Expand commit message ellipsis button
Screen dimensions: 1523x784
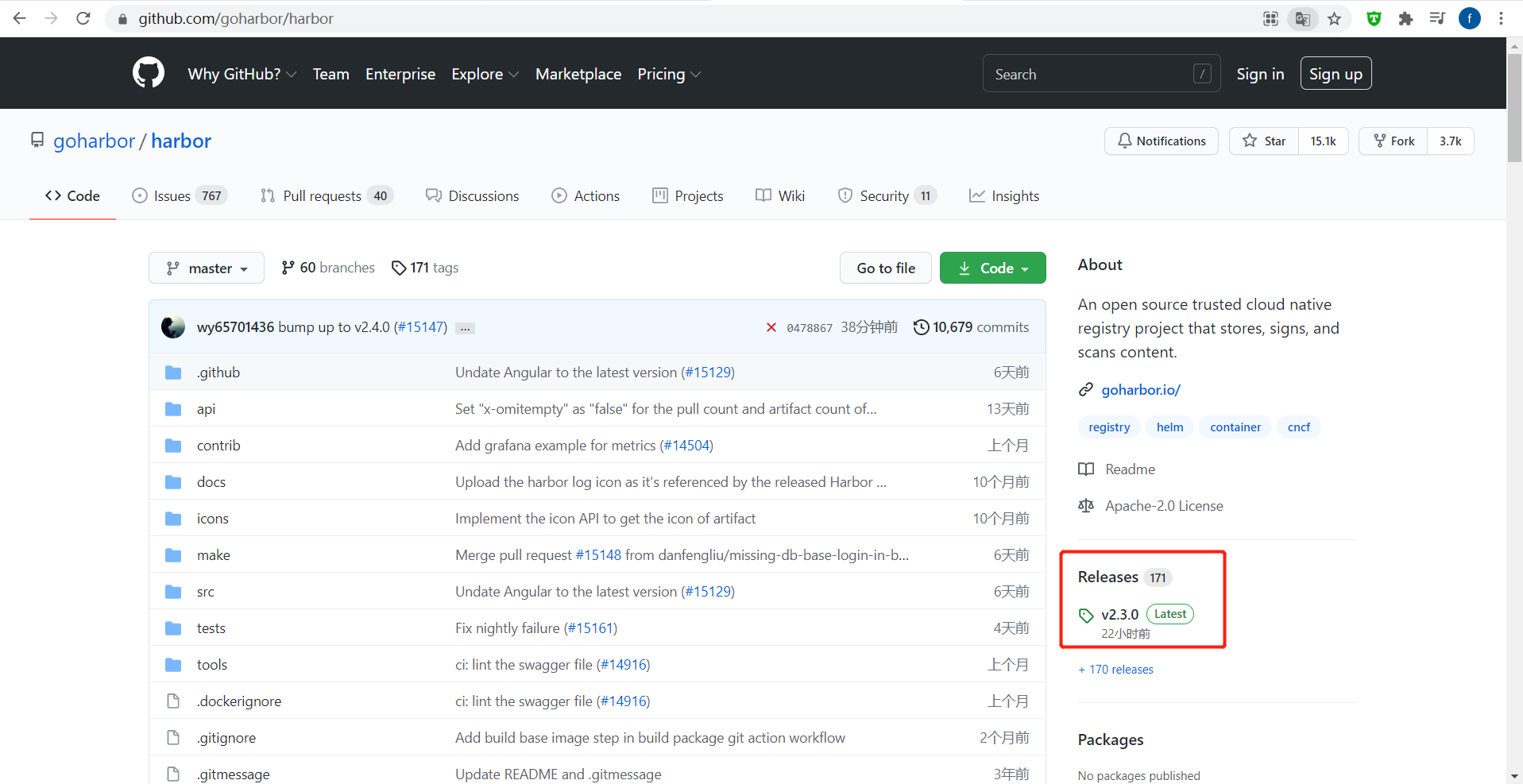tap(466, 328)
